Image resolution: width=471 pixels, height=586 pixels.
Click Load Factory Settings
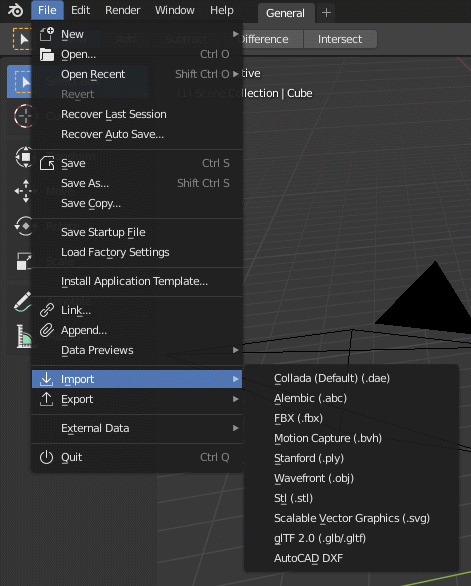[x=137, y=252]
